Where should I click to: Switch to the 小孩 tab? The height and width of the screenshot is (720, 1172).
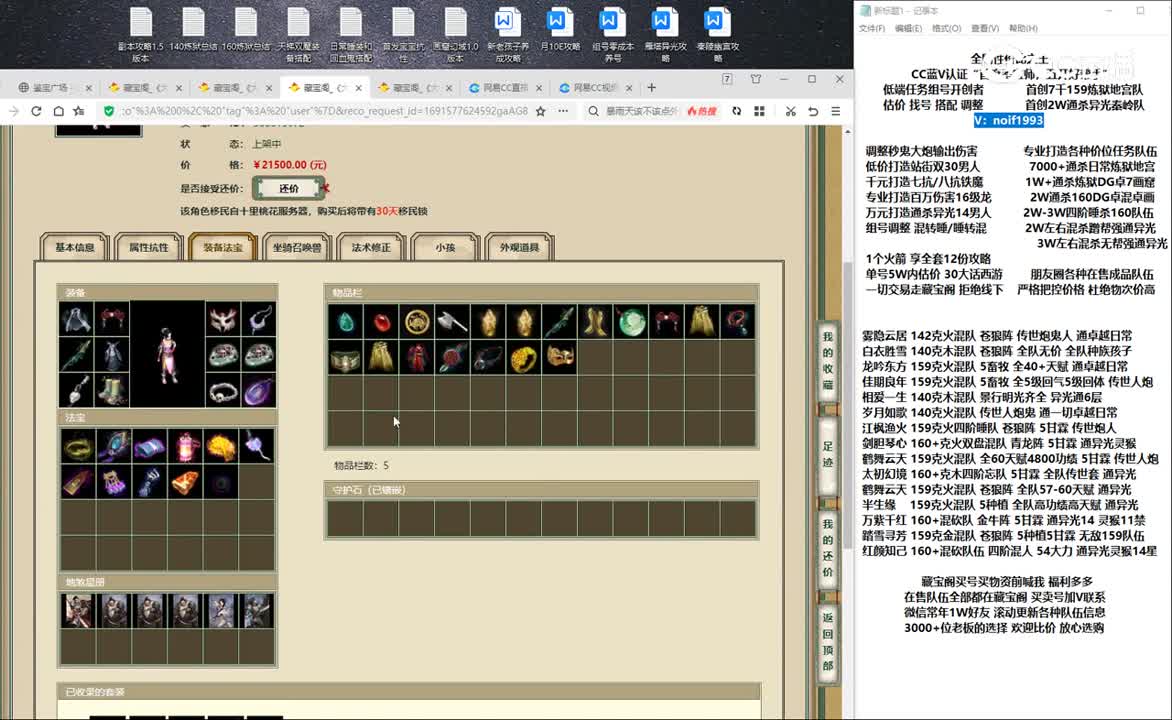click(x=445, y=247)
